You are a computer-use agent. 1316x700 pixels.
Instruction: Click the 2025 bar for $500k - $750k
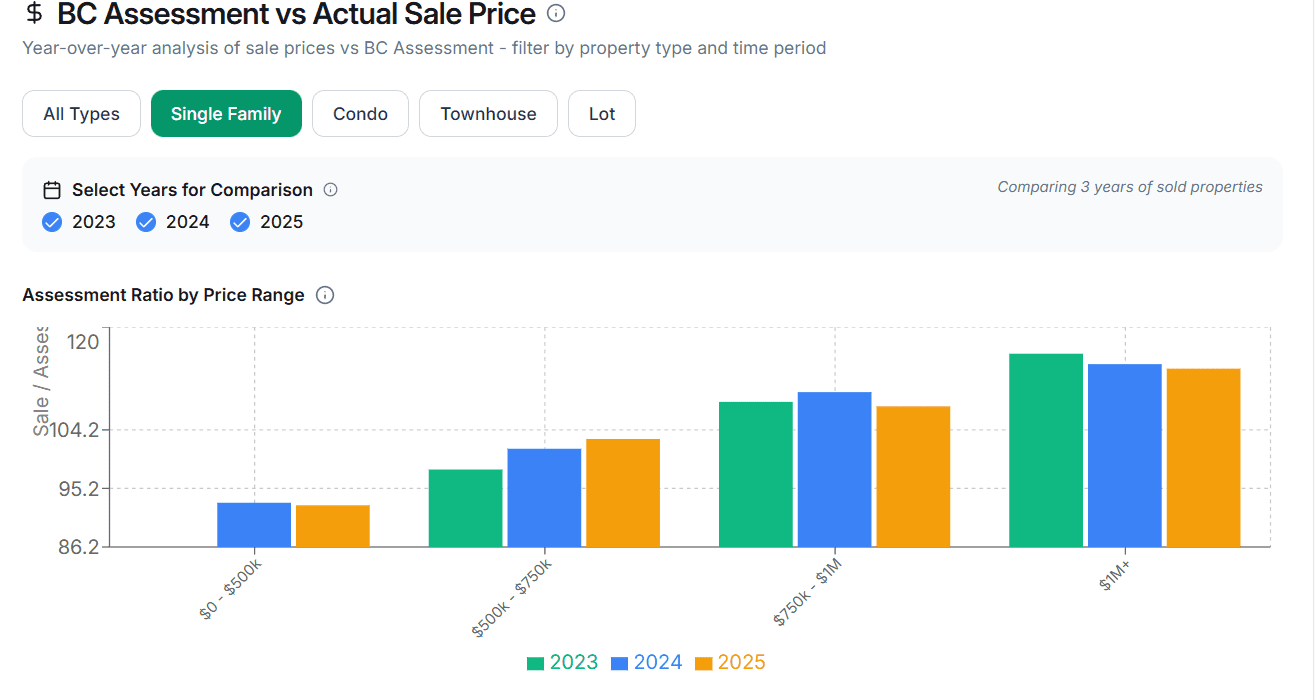pyautogui.click(x=623, y=492)
